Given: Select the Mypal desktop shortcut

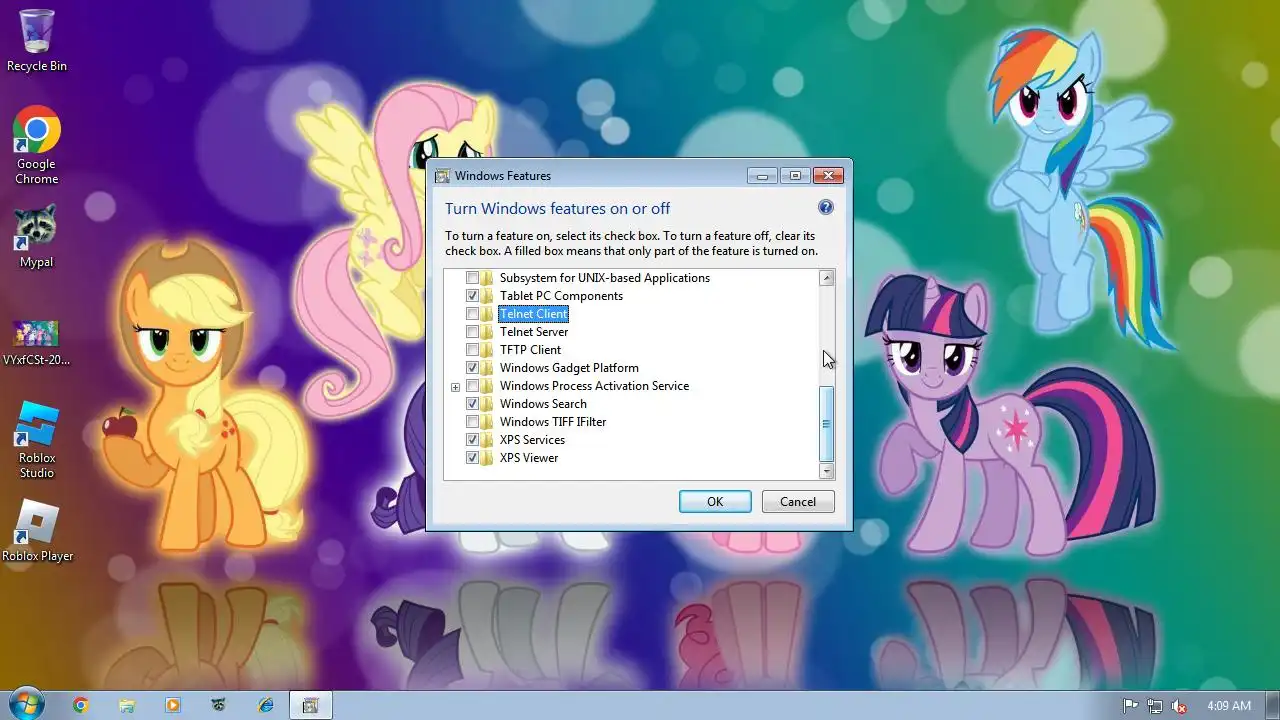Looking at the screenshot, I should pyautogui.click(x=37, y=236).
